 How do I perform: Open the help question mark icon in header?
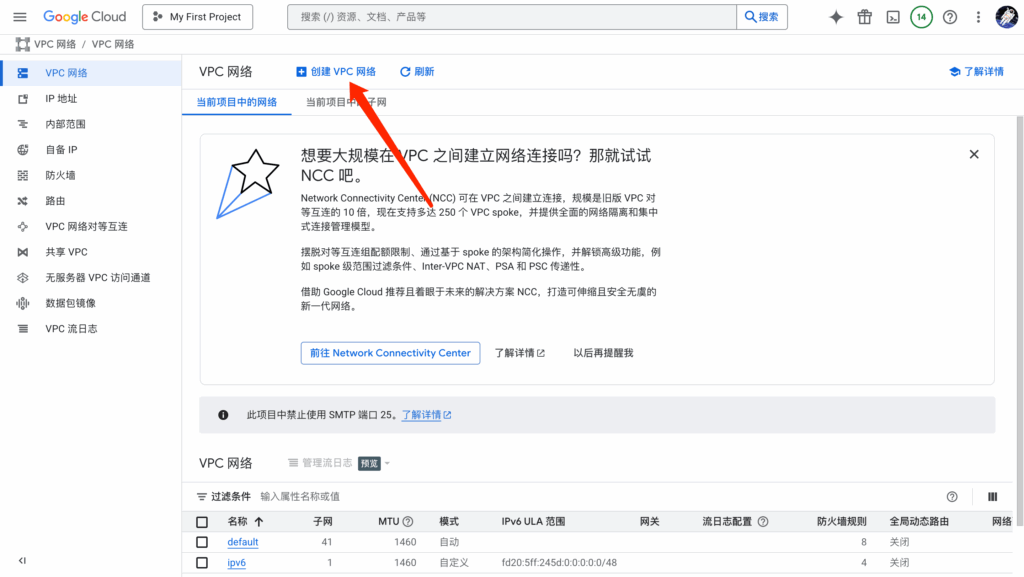tap(950, 17)
